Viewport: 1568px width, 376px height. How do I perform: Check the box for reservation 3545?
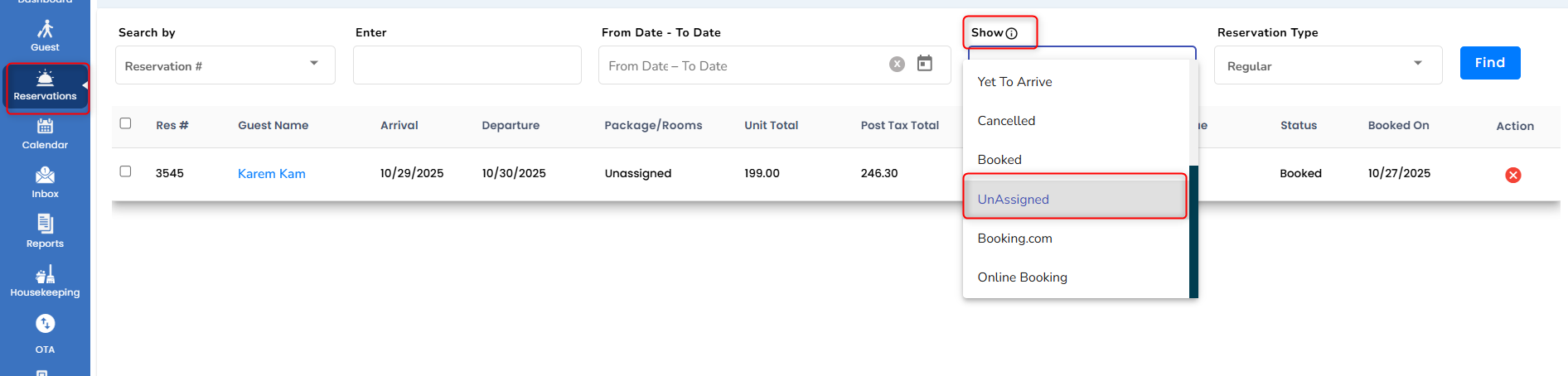126,171
